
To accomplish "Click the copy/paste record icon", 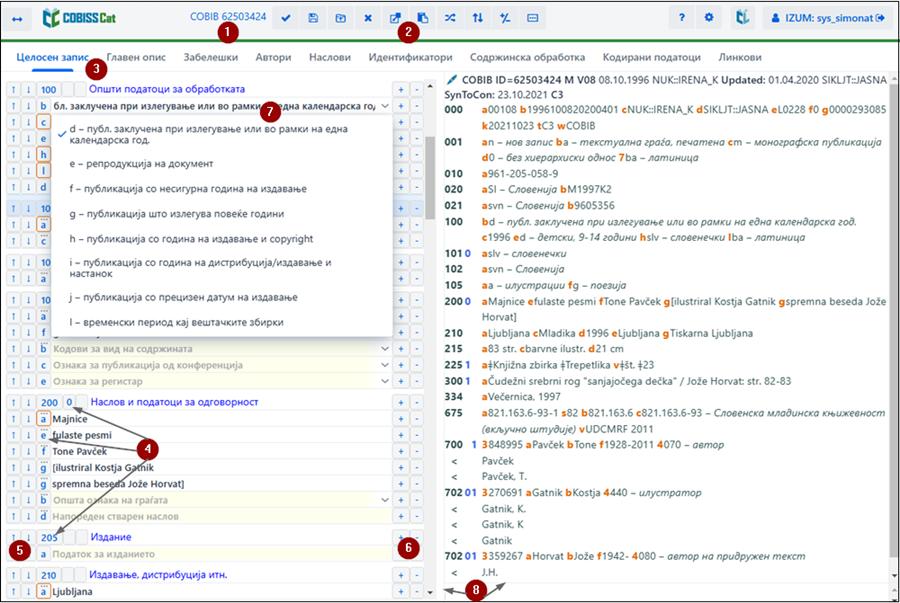I will (422, 18).
